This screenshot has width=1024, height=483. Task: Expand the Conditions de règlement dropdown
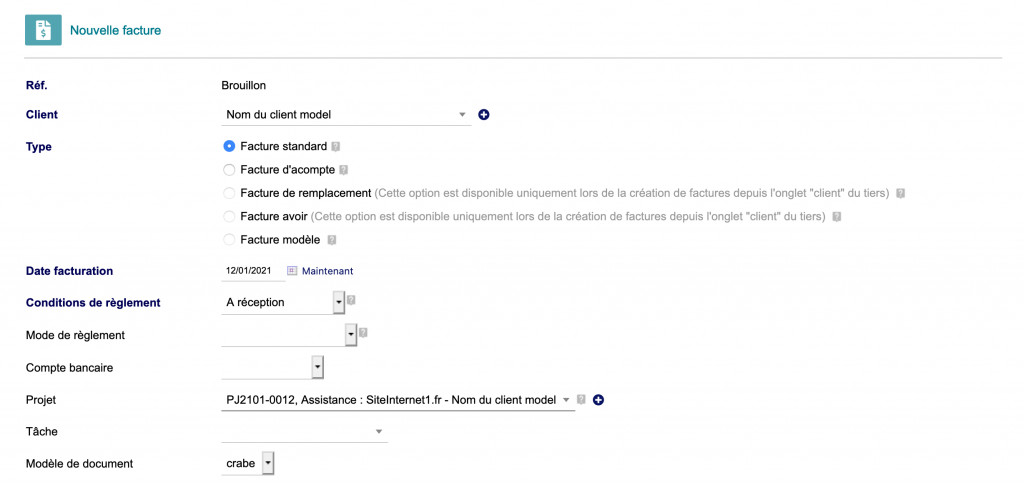click(x=338, y=302)
